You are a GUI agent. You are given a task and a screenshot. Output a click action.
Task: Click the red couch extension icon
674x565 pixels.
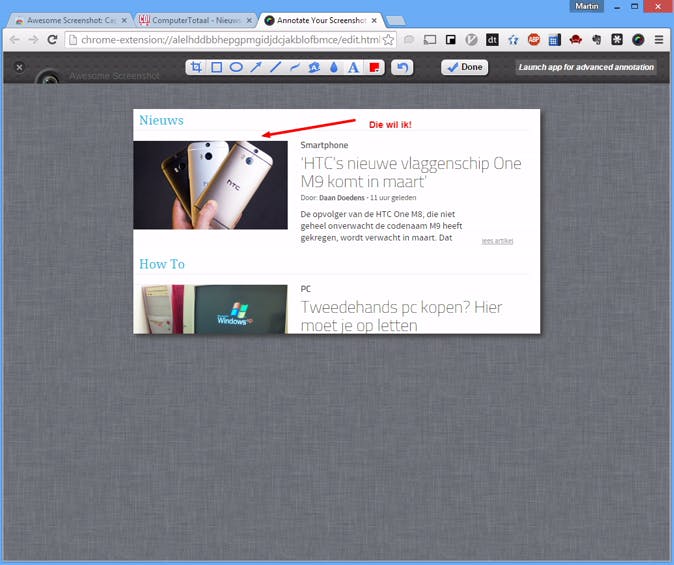click(x=576, y=40)
